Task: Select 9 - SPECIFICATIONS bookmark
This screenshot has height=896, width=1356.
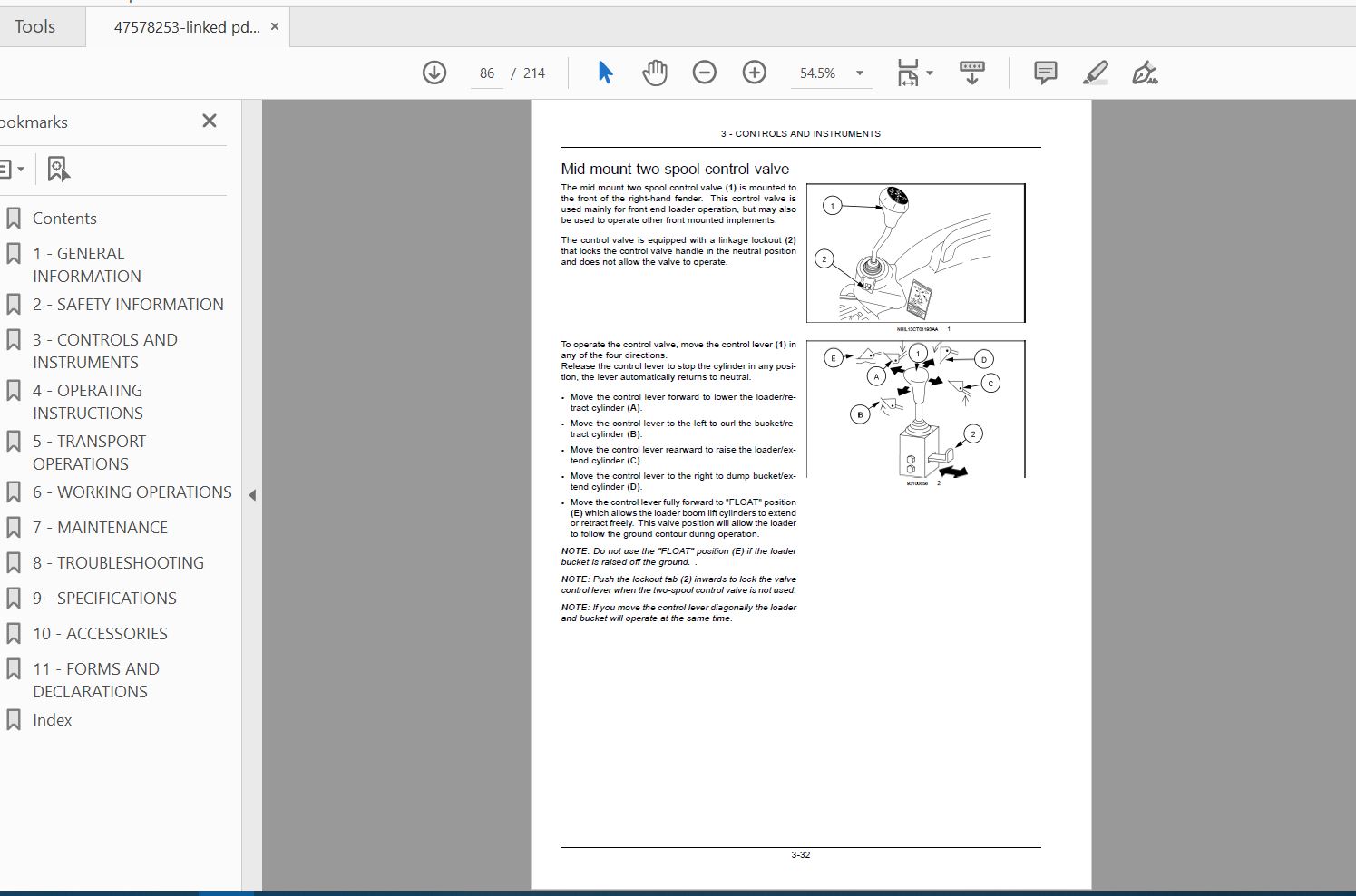Action: [104, 599]
